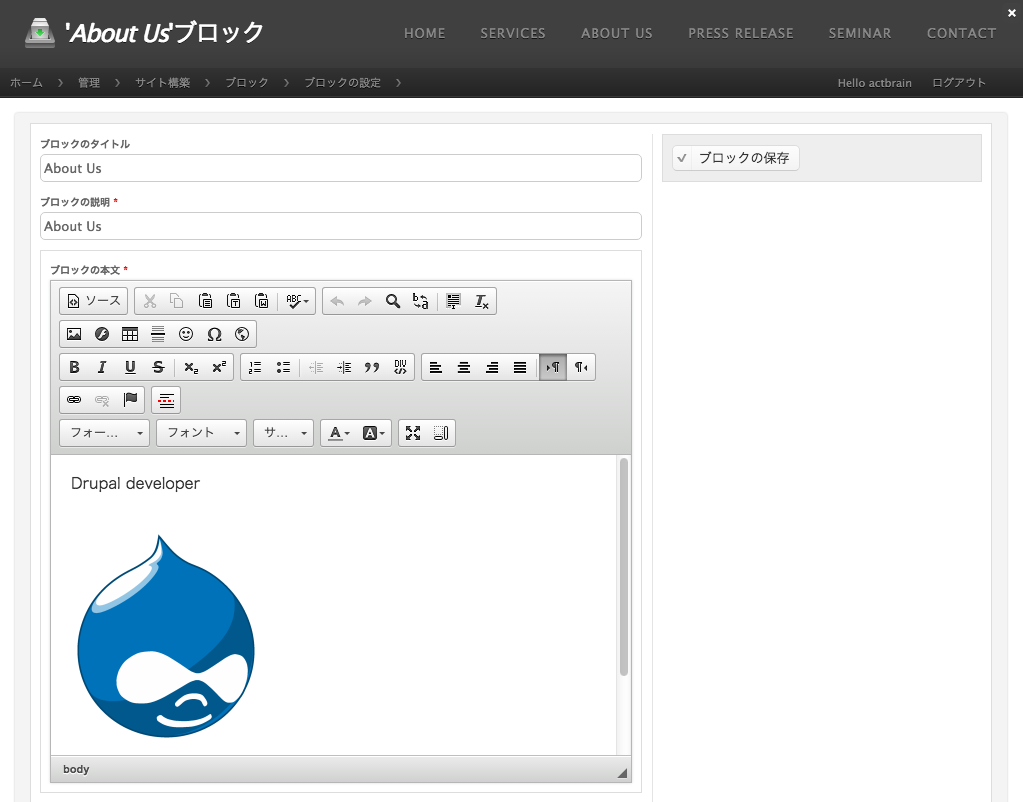The width and height of the screenshot is (1023, 802).
Task: Click the ログアウト logout link
Action: point(958,83)
